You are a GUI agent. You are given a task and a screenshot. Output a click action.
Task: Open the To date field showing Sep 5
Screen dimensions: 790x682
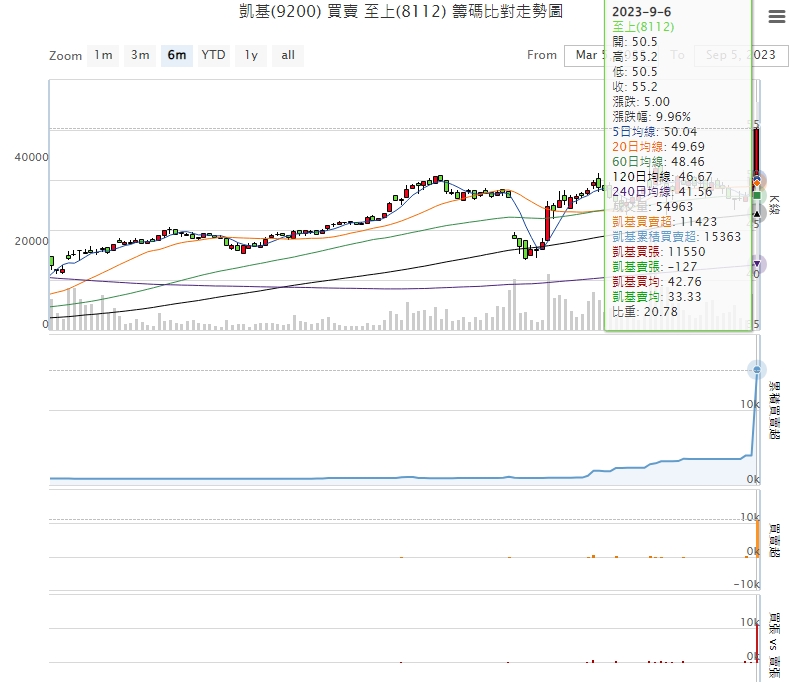[740, 55]
